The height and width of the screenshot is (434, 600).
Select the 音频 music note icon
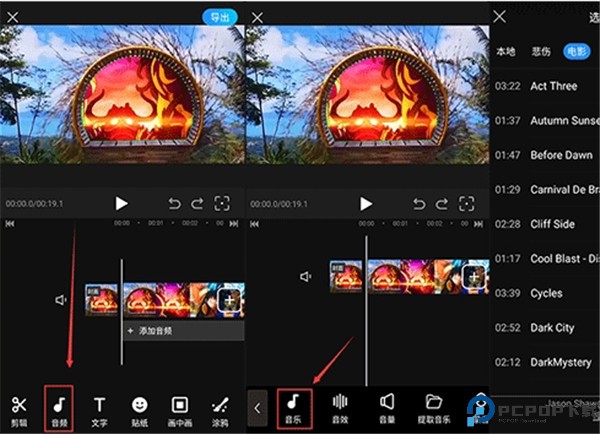click(59, 411)
